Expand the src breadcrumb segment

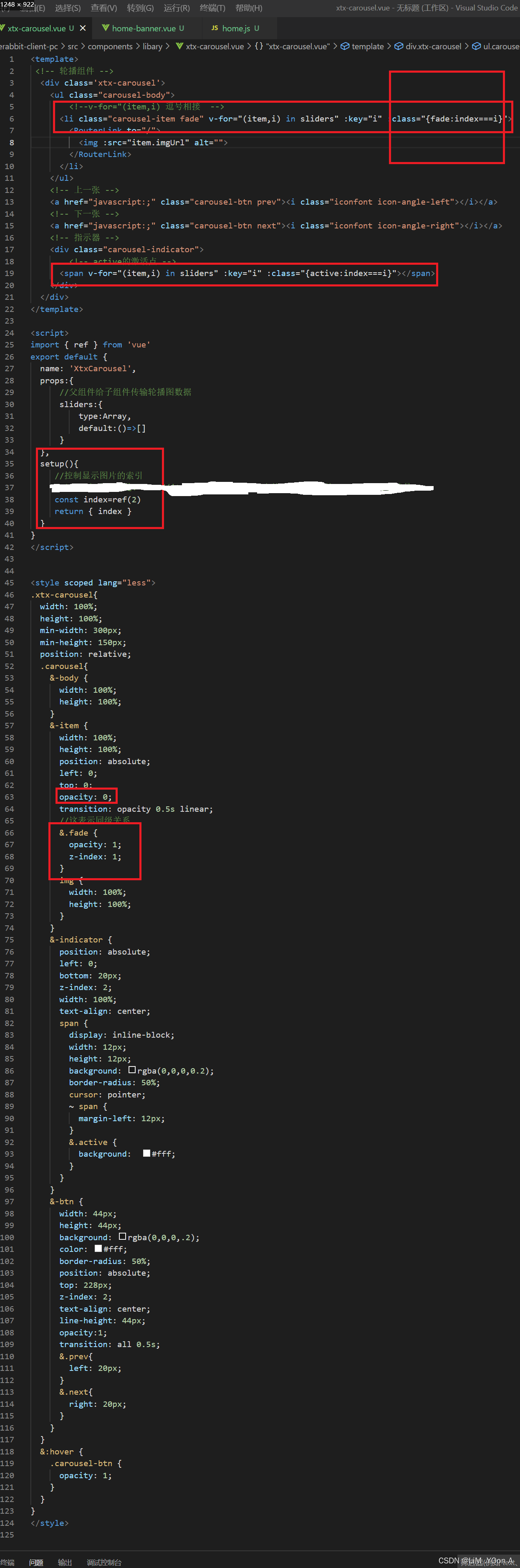73,46
